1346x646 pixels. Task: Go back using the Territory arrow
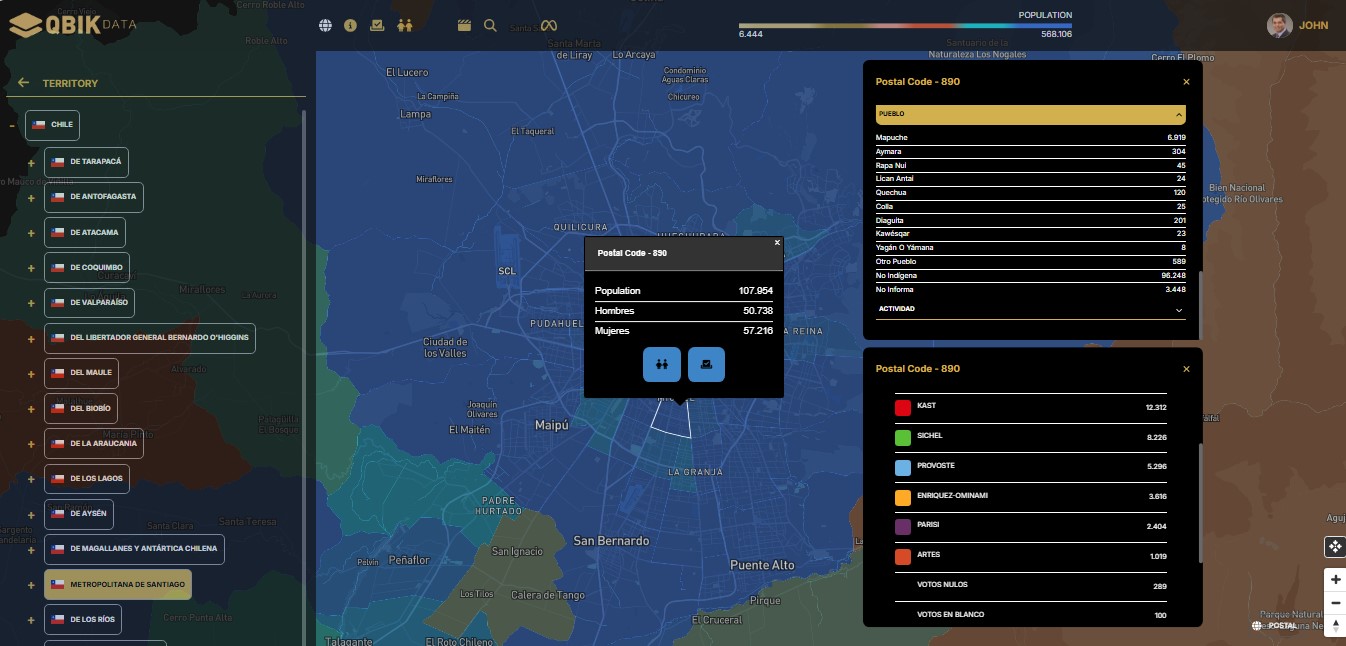pos(23,83)
